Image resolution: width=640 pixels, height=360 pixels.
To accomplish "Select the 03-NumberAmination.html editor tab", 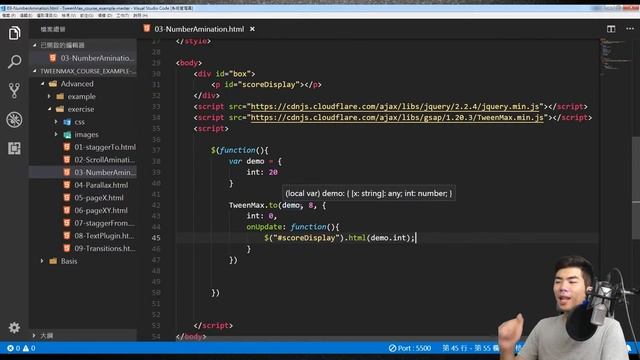I will [199, 29].
